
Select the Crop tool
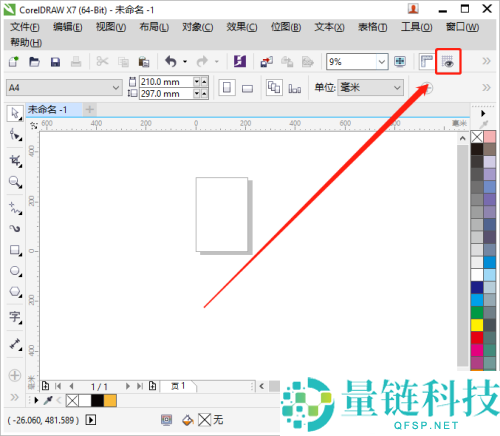point(15,161)
